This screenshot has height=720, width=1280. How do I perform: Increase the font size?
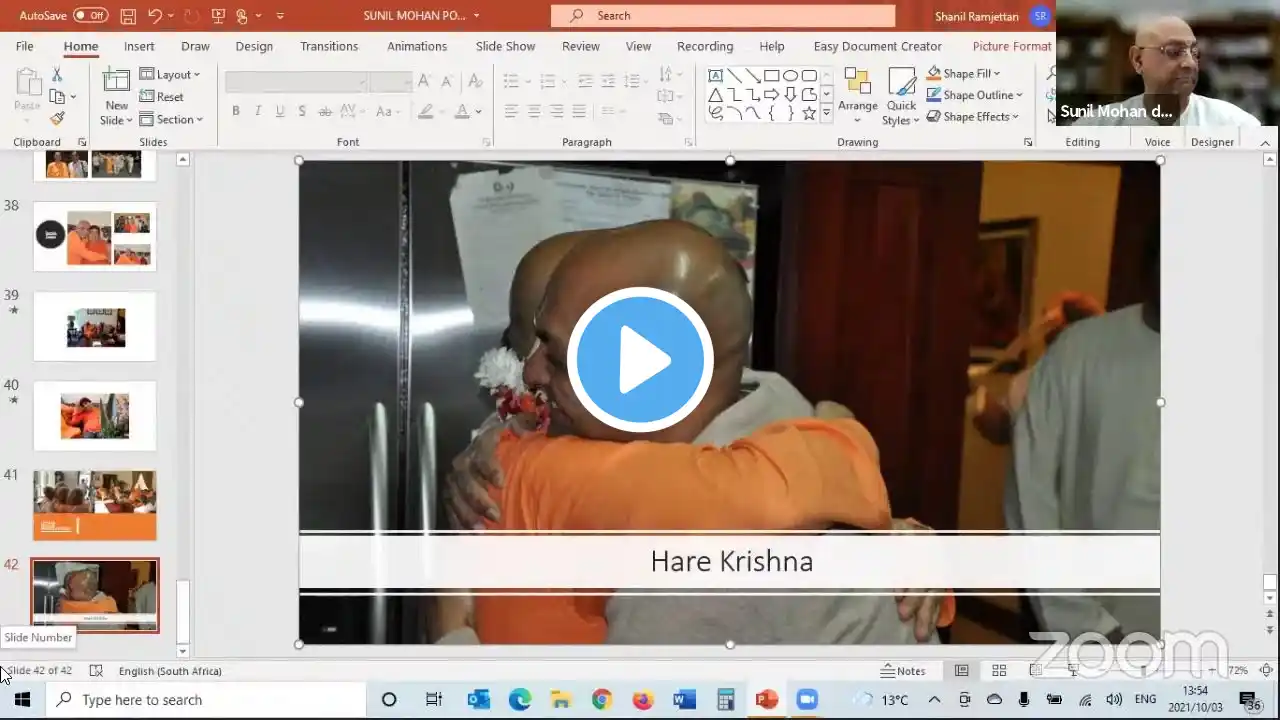coord(424,81)
